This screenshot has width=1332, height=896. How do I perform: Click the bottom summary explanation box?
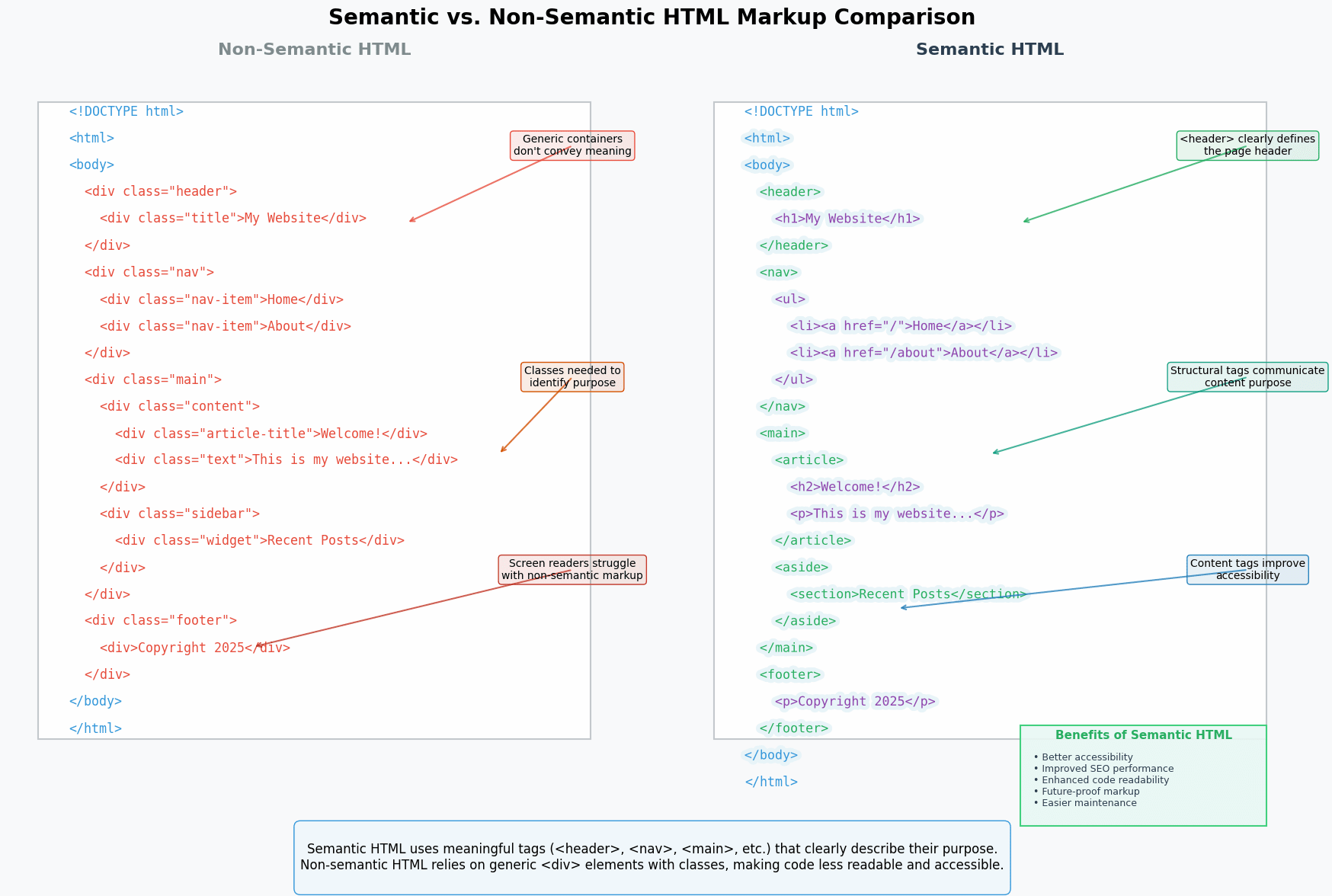652,856
